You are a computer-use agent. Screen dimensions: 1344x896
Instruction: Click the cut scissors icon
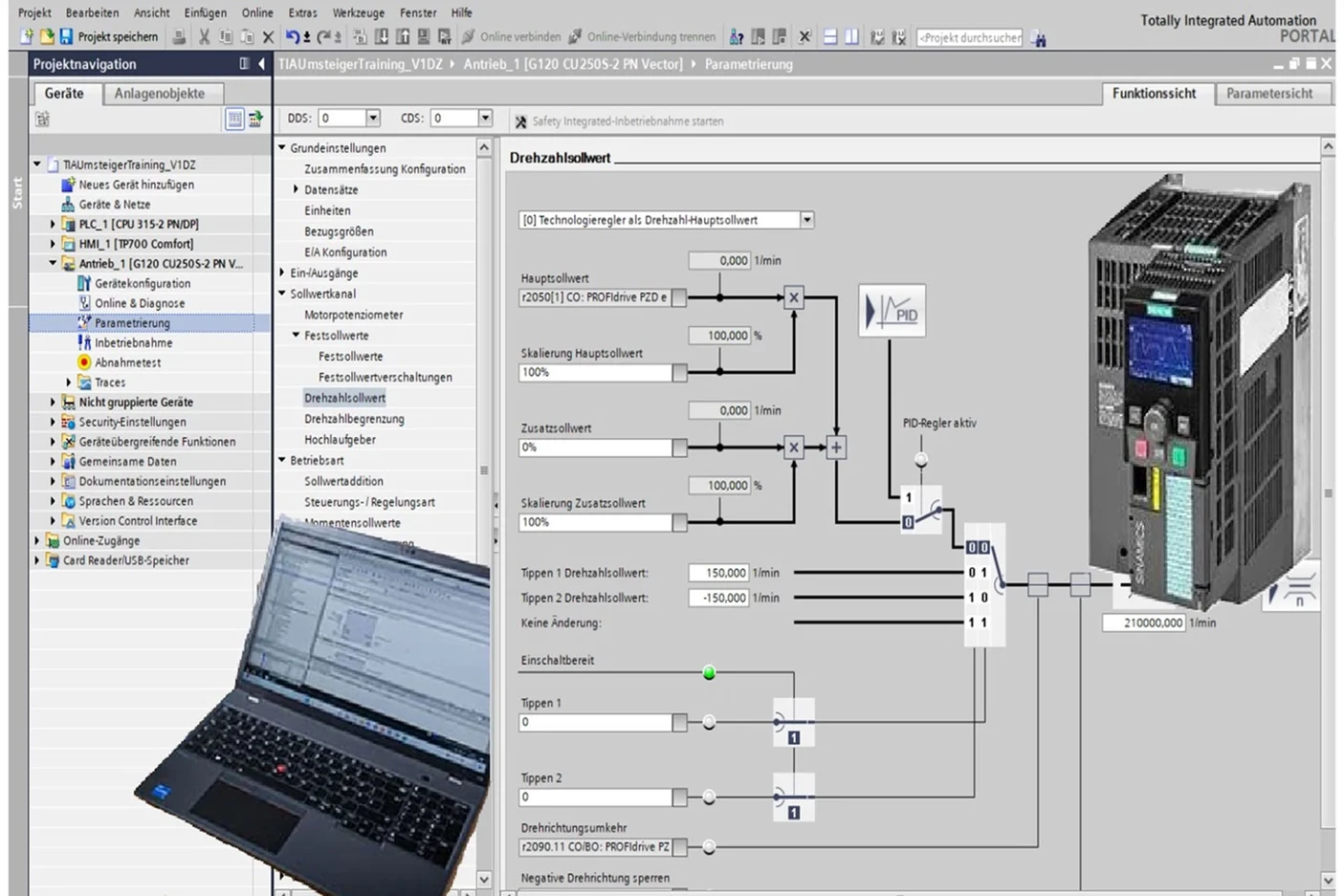[x=204, y=36]
